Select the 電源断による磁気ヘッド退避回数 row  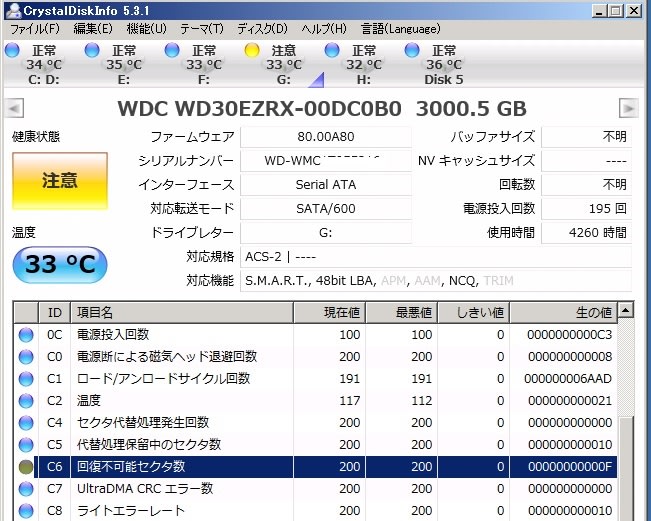coord(316,357)
